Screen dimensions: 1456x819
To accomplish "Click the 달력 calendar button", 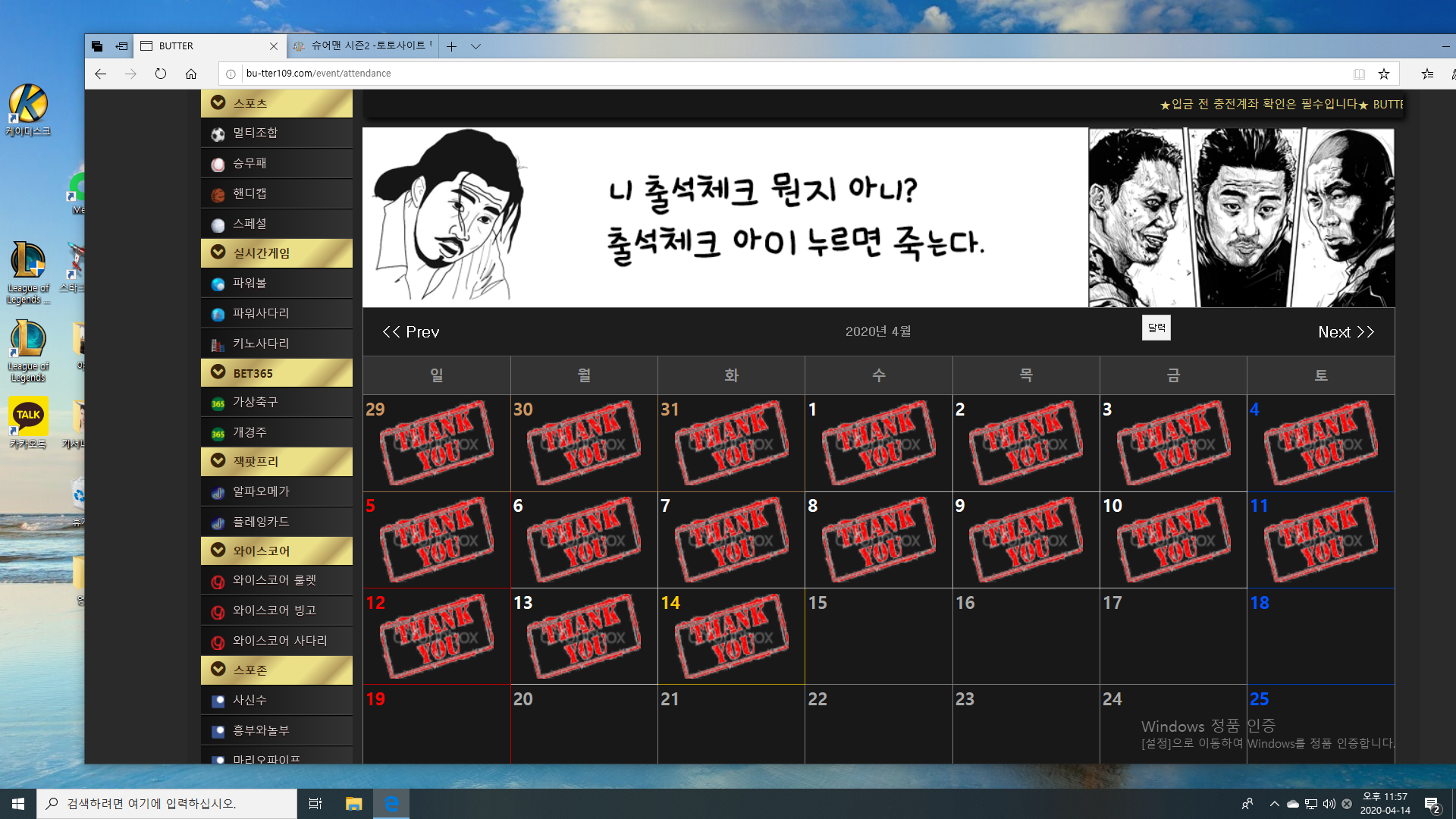I will [x=1156, y=328].
